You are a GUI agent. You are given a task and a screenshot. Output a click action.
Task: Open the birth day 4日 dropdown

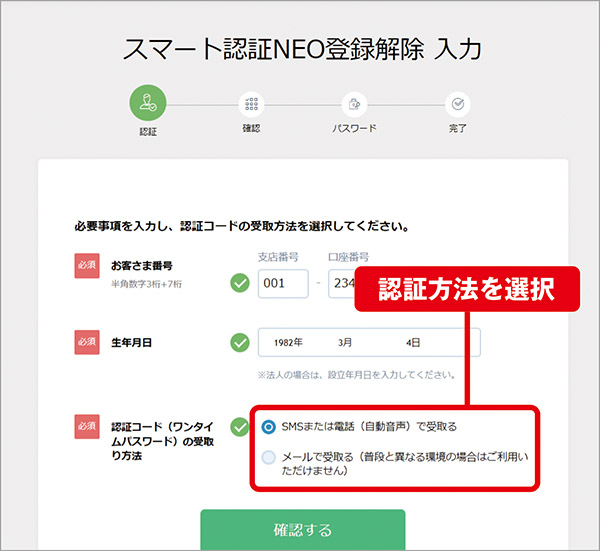[x=413, y=342]
